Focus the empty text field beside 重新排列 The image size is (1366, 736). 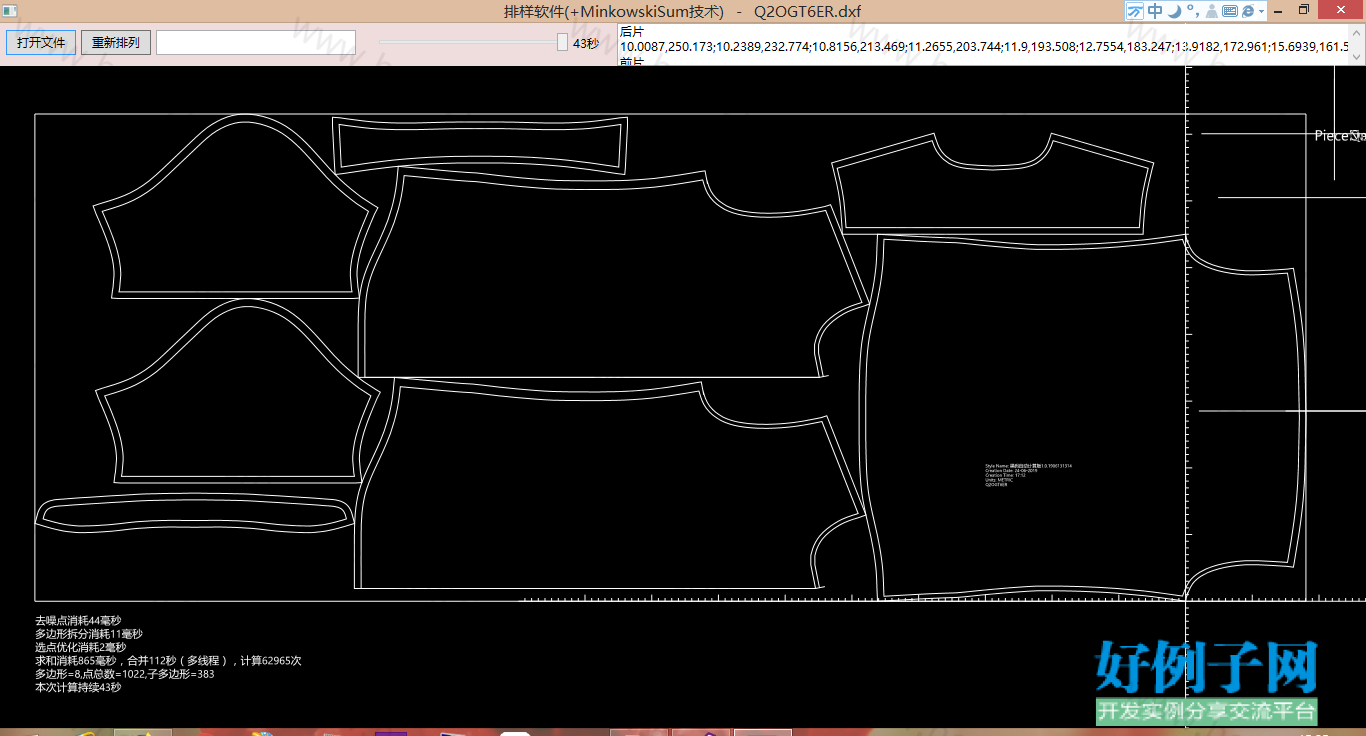pos(256,43)
